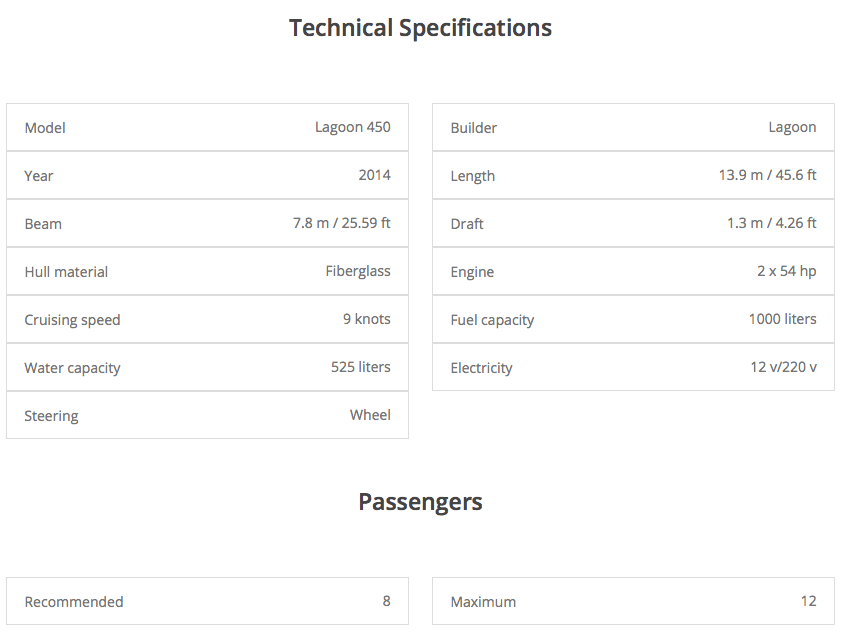This screenshot has width=848, height=638.
Task: Click the Builder row showing Lagoon
Action: (633, 128)
